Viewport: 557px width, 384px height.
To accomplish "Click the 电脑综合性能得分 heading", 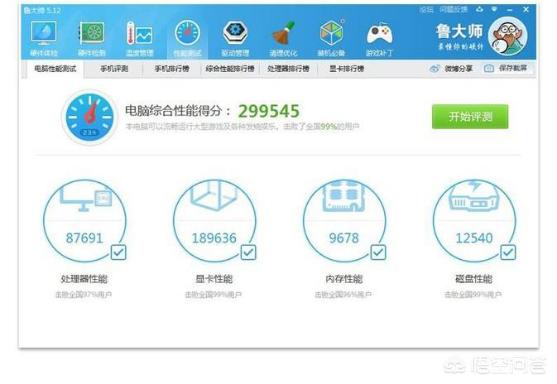I will coord(178,111).
